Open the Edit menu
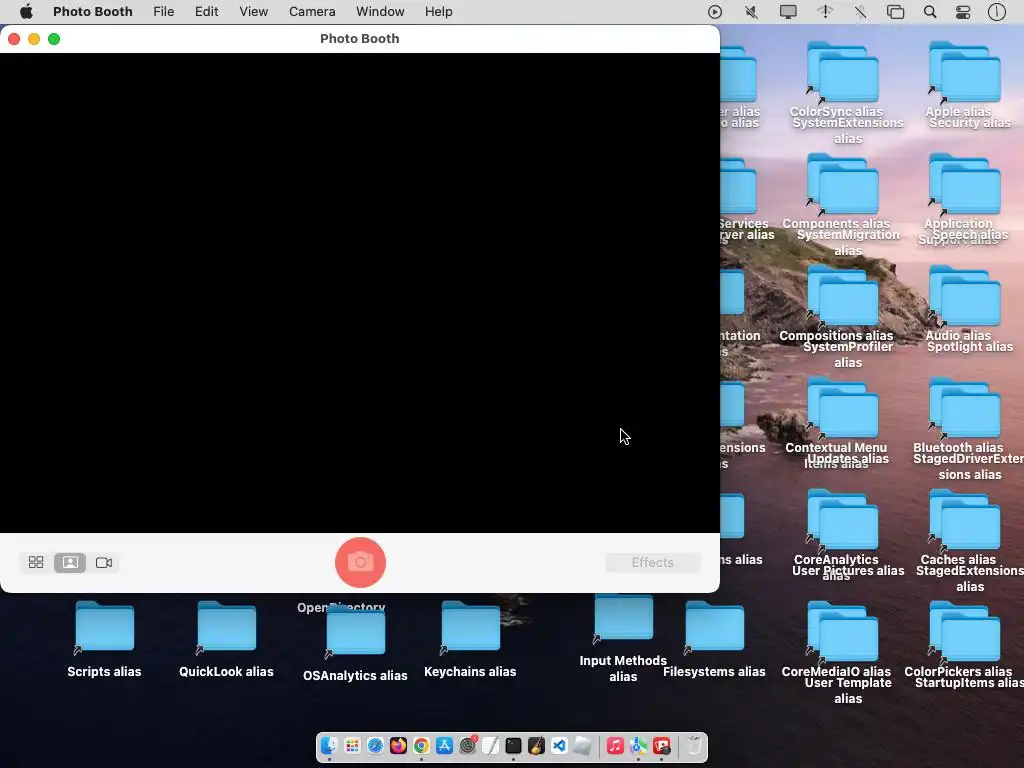Screen dimensions: 1024x768 pyautogui.click(x=206, y=12)
